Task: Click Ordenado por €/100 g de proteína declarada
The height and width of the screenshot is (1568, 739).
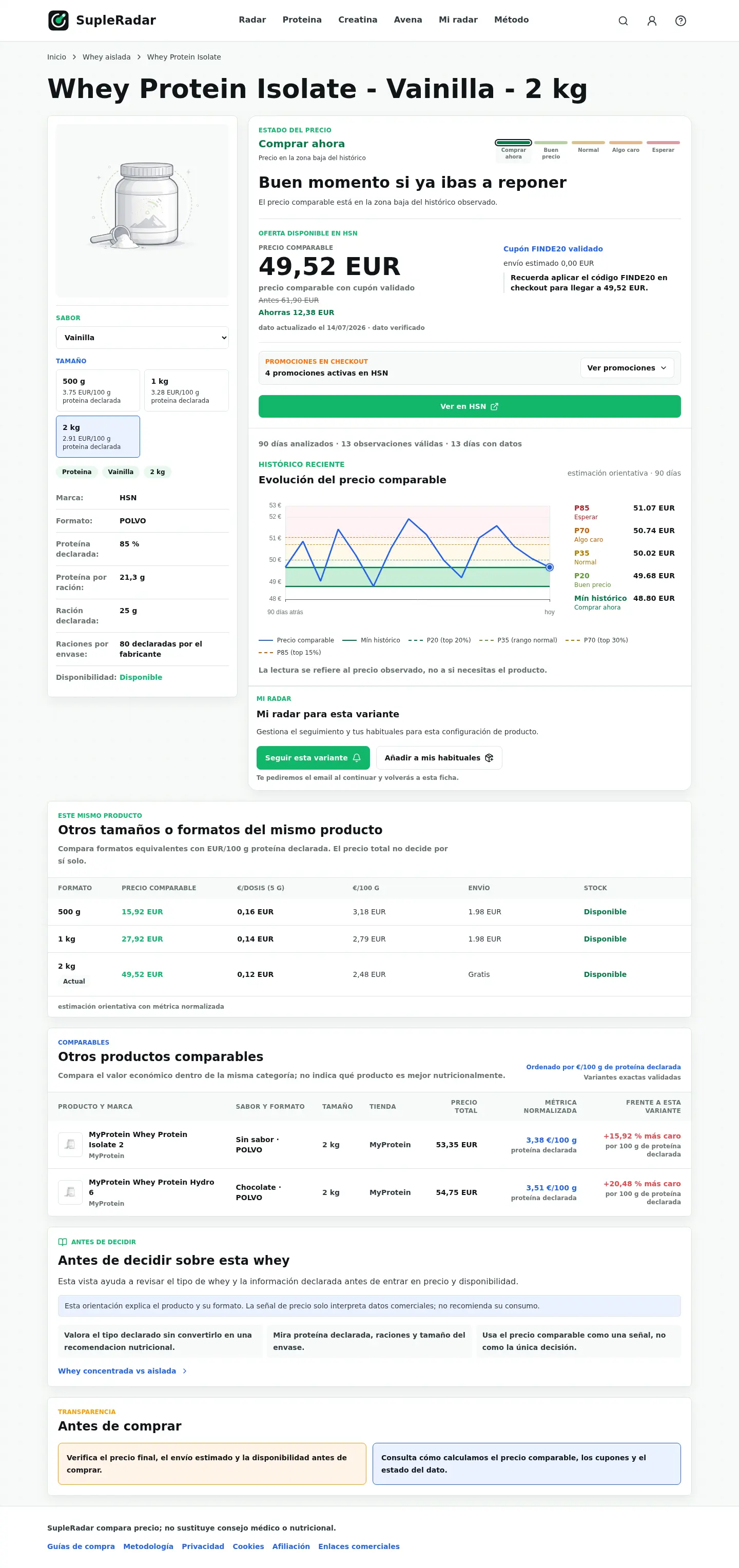Action: pos(603,1067)
